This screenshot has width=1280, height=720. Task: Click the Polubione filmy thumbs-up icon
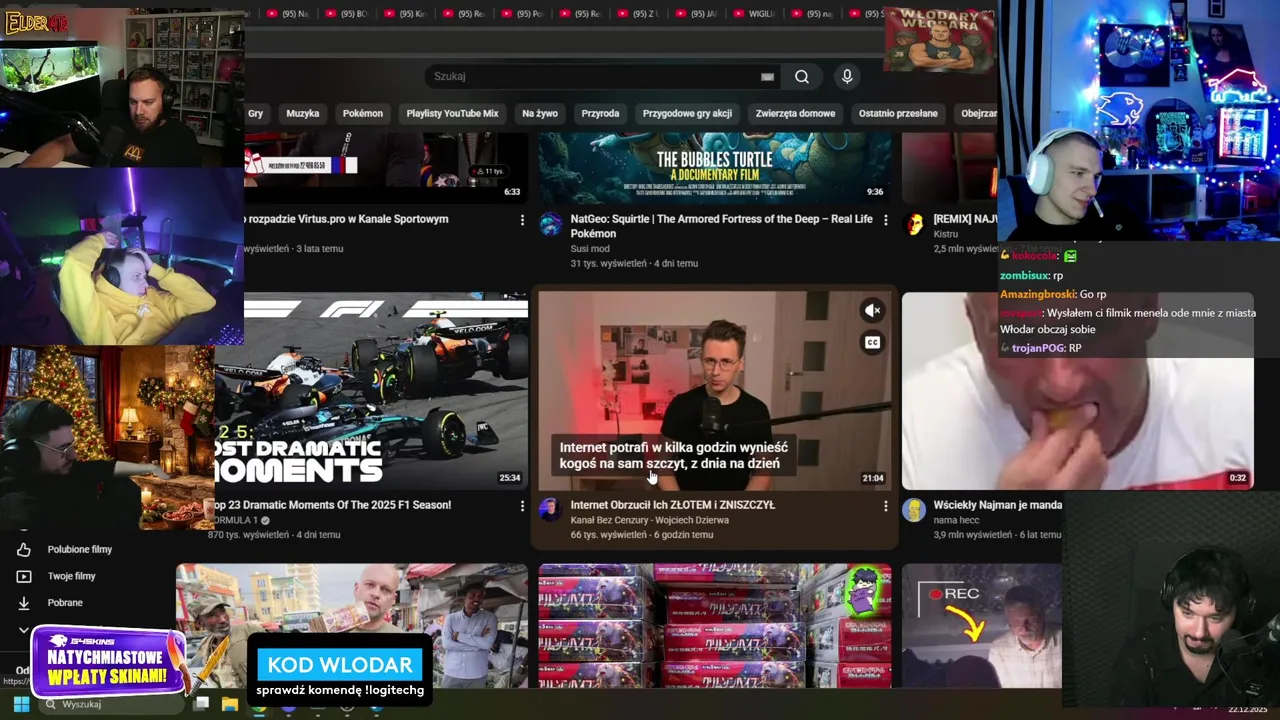point(24,549)
